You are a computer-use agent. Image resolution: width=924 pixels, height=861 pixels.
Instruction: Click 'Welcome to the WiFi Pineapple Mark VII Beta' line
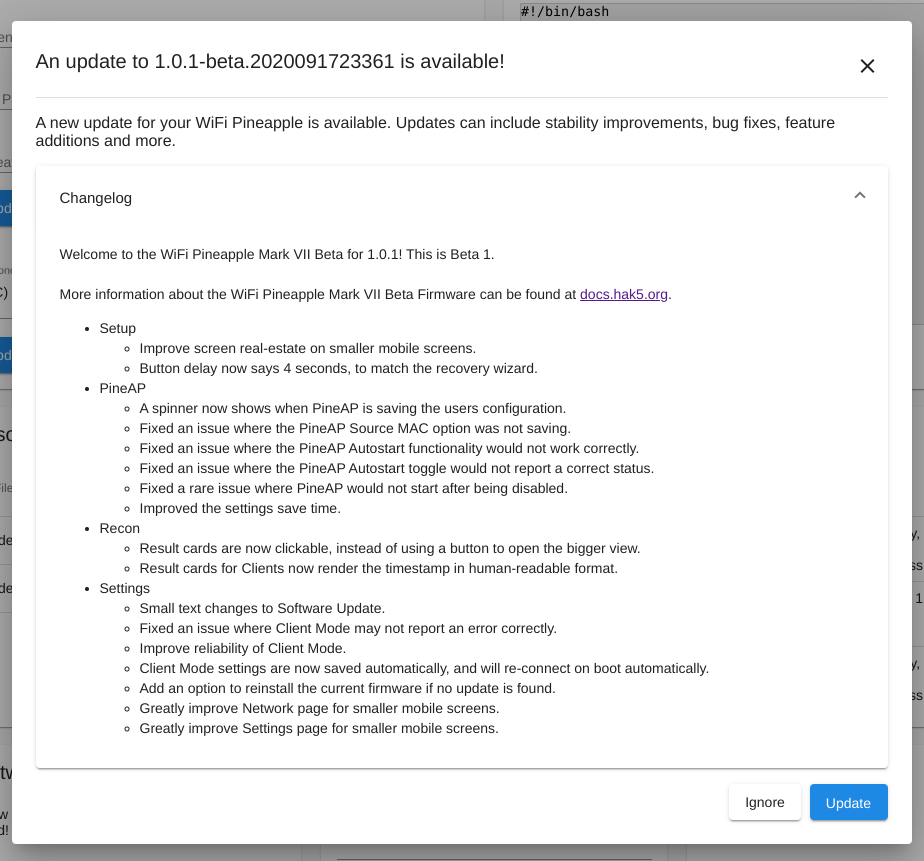(x=276, y=255)
